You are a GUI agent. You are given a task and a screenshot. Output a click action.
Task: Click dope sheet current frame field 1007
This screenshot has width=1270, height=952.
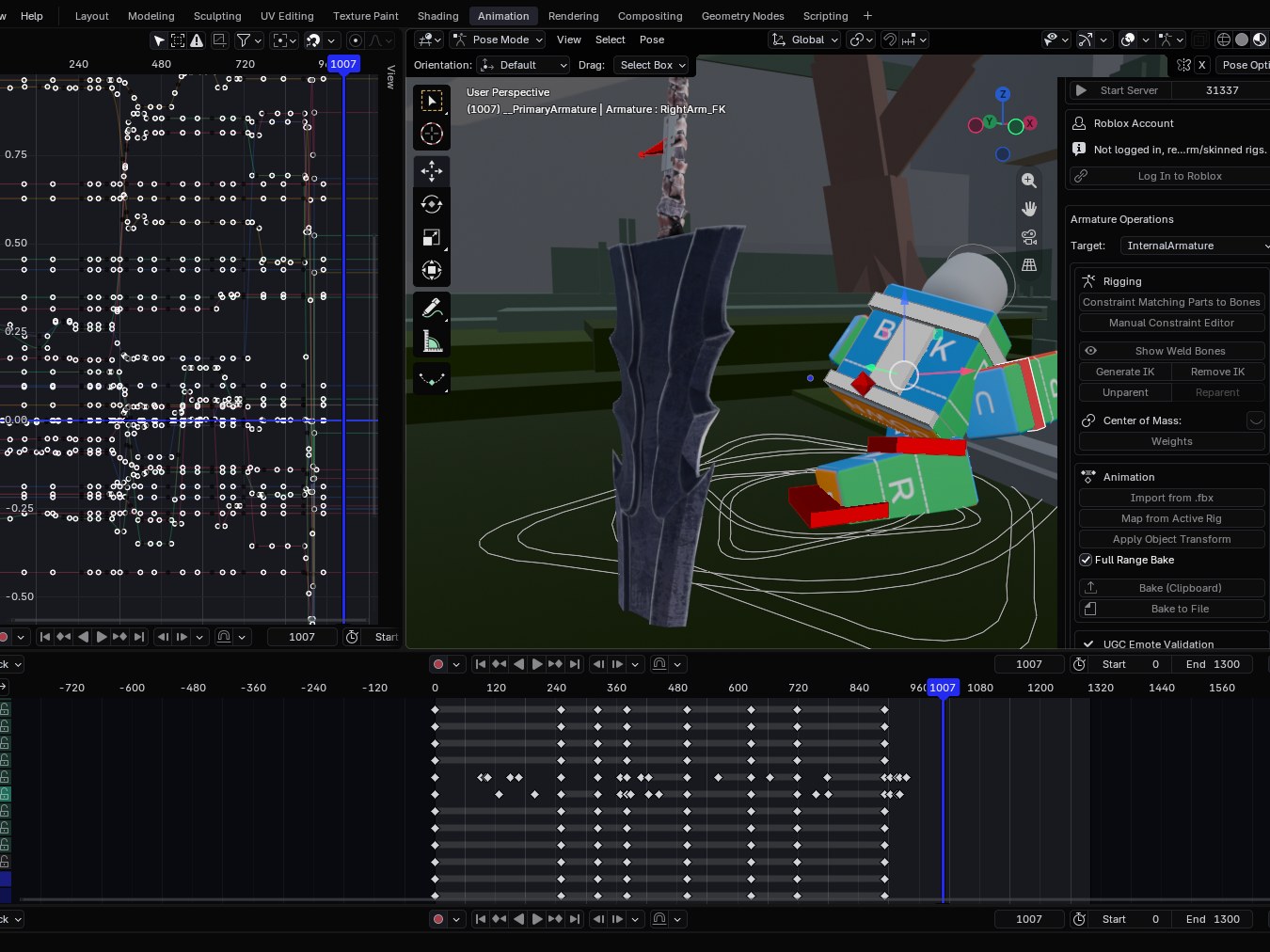point(1029,664)
